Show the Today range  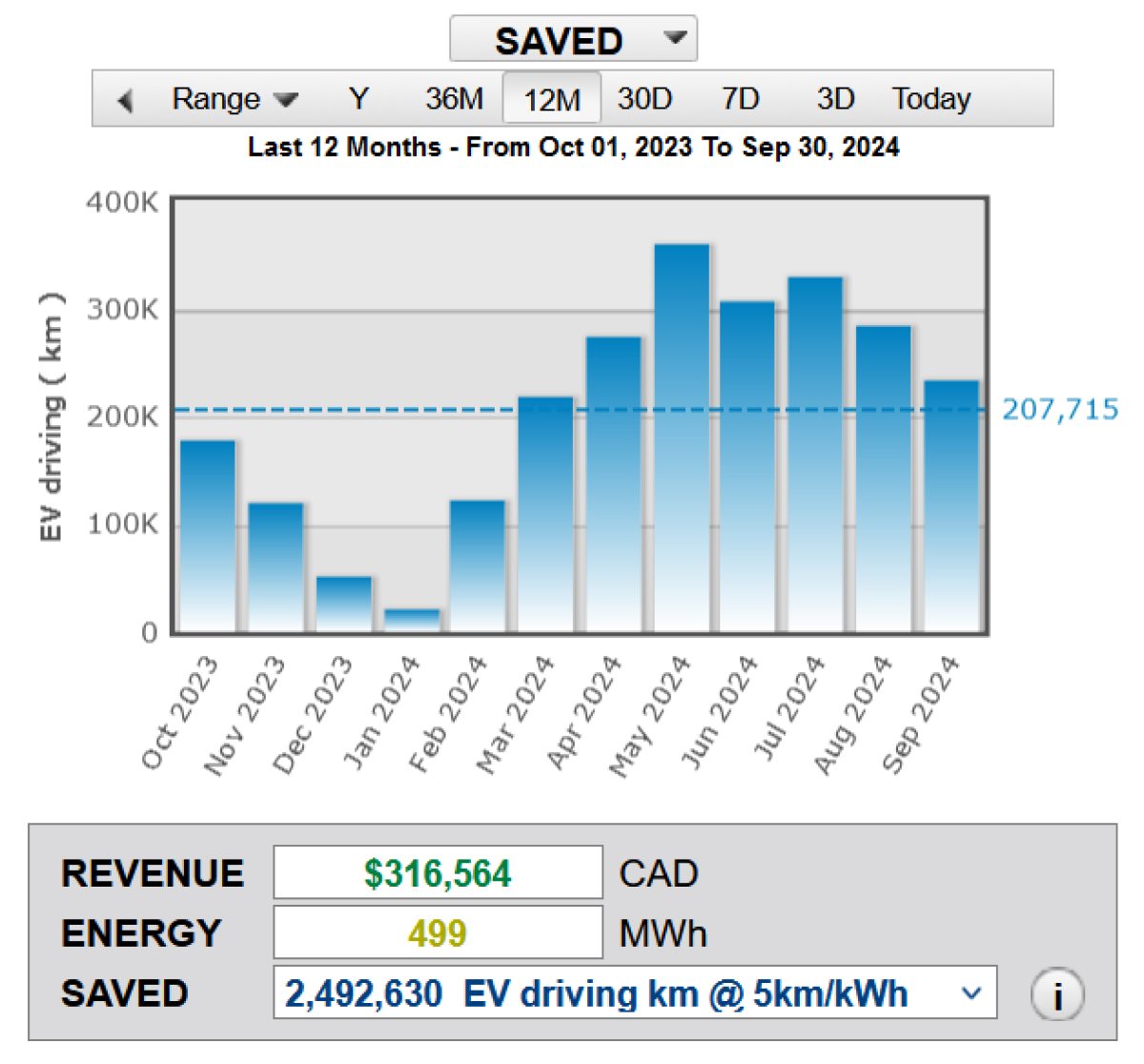(x=931, y=99)
